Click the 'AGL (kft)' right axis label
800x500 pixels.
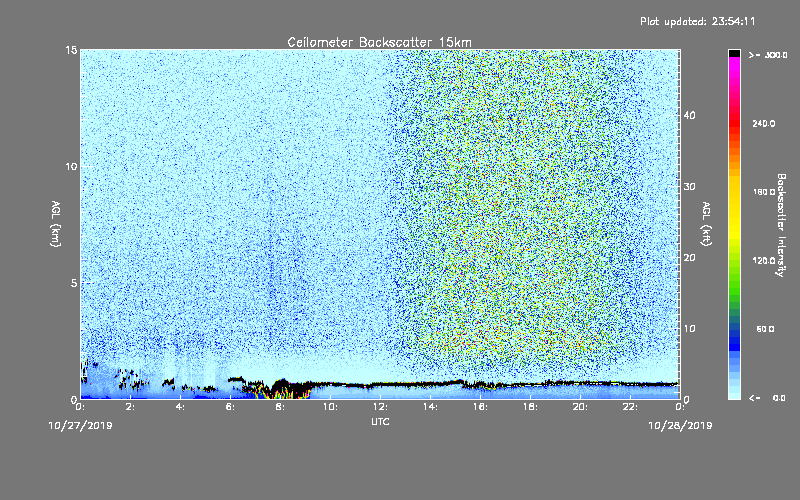[x=707, y=224]
